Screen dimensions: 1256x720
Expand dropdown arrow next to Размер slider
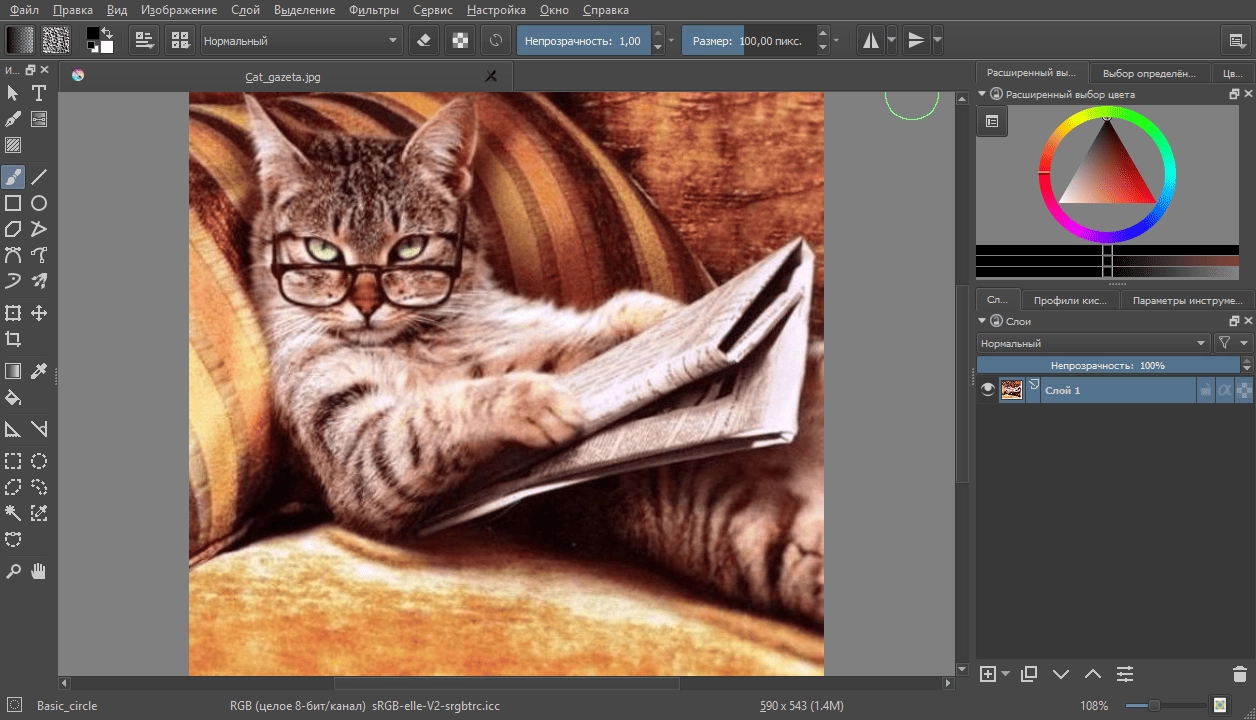tap(836, 41)
